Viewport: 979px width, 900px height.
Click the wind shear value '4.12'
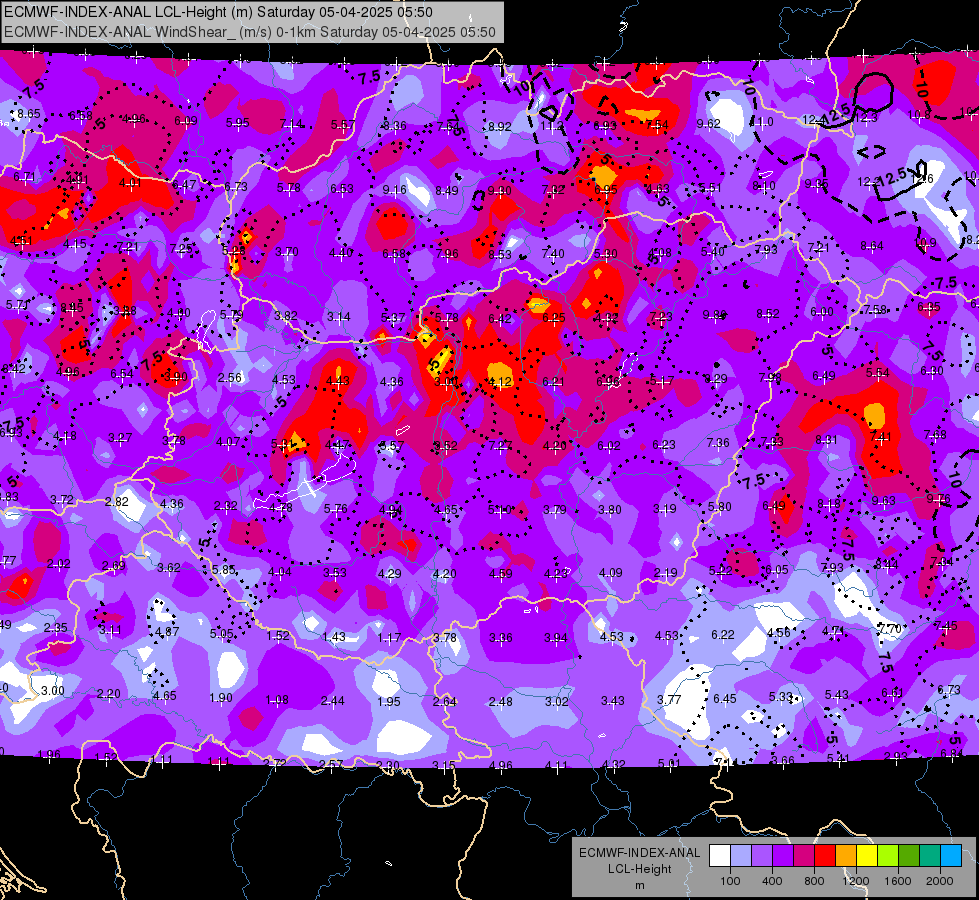click(x=500, y=382)
